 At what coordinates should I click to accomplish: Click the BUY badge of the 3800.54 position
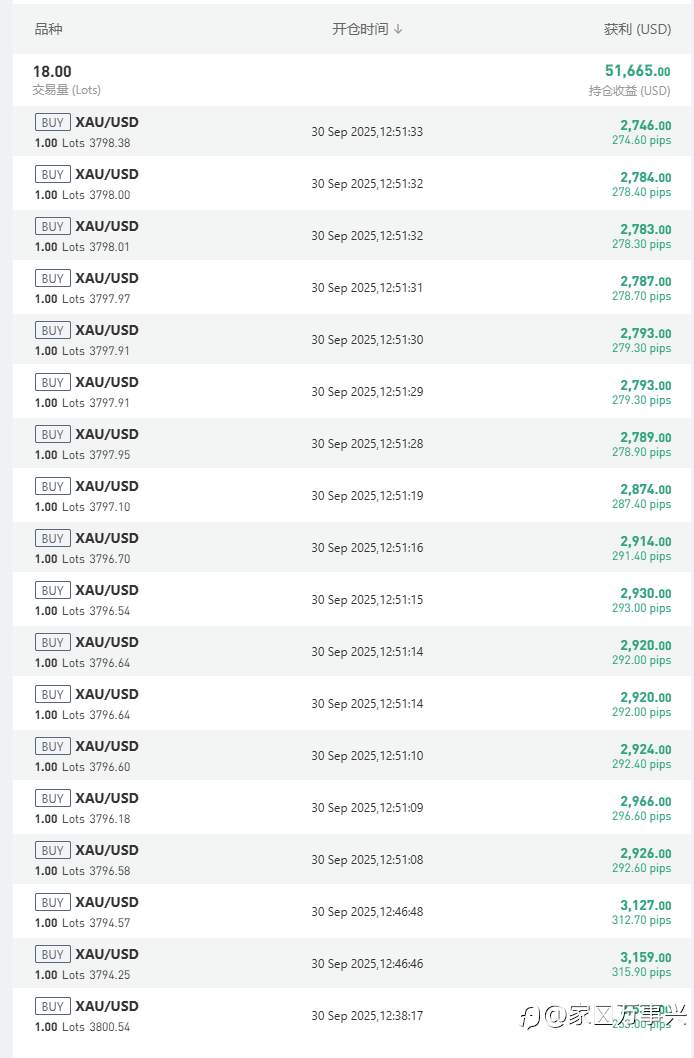tap(52, 1006)
